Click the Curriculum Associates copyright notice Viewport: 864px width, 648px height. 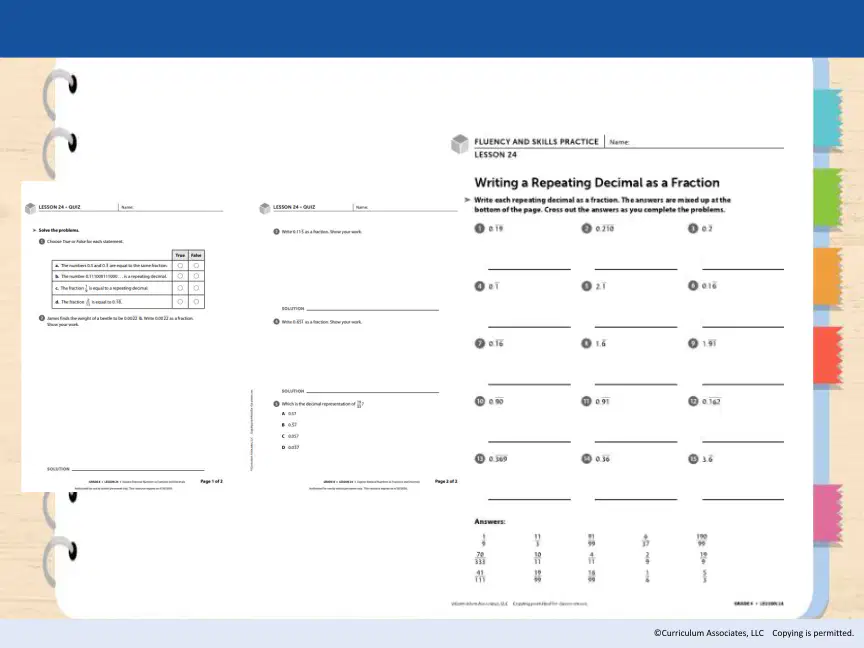tap(753, 633)
